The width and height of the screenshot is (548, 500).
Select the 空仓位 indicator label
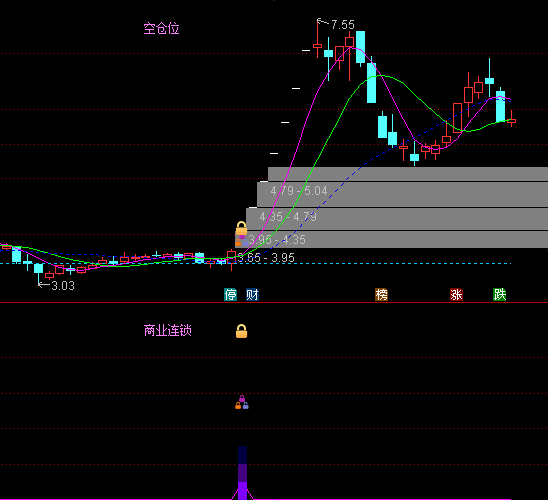(x=161, y=28)
